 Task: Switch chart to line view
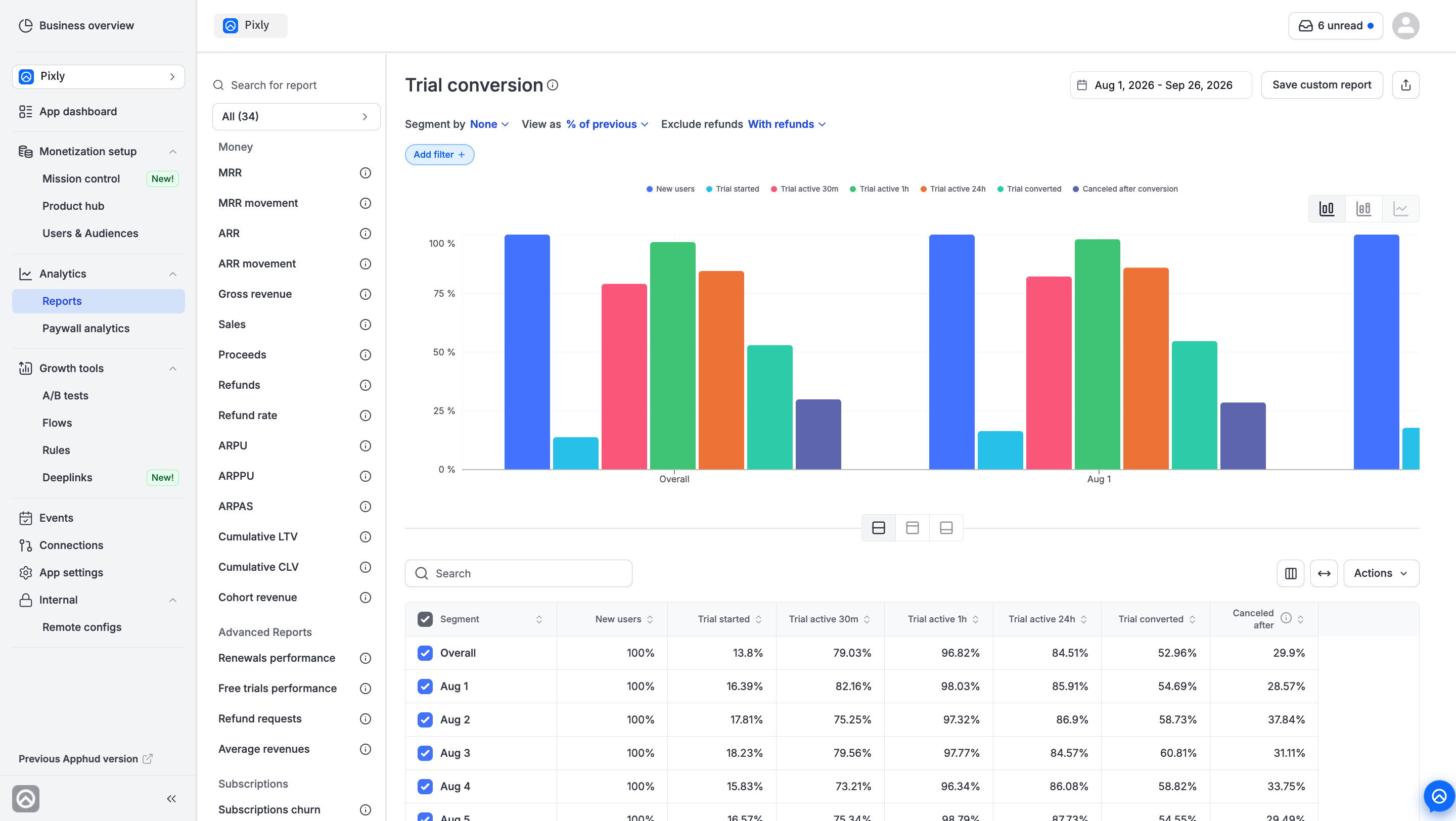tap(1400, 208)
